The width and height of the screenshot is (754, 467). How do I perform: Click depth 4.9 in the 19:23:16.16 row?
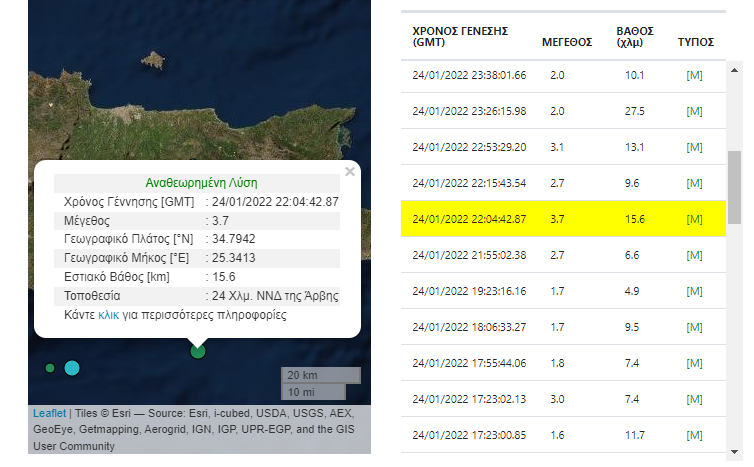point(632,291)
